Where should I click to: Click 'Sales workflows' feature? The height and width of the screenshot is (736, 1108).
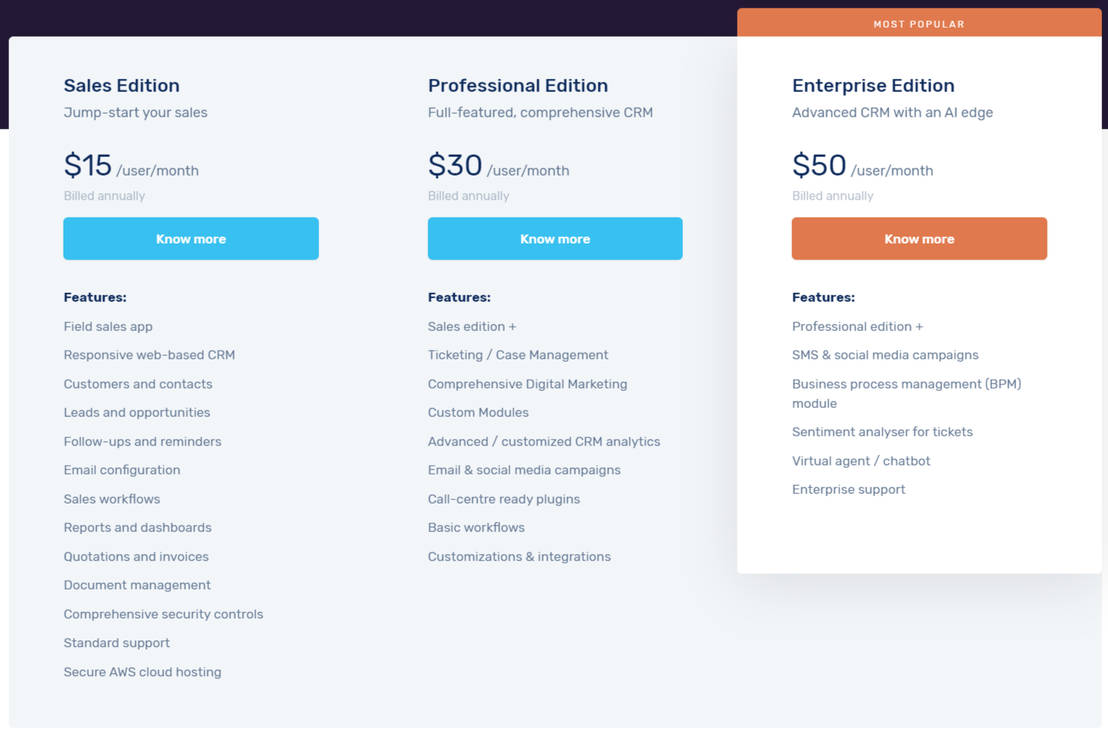tap(112, 499)
